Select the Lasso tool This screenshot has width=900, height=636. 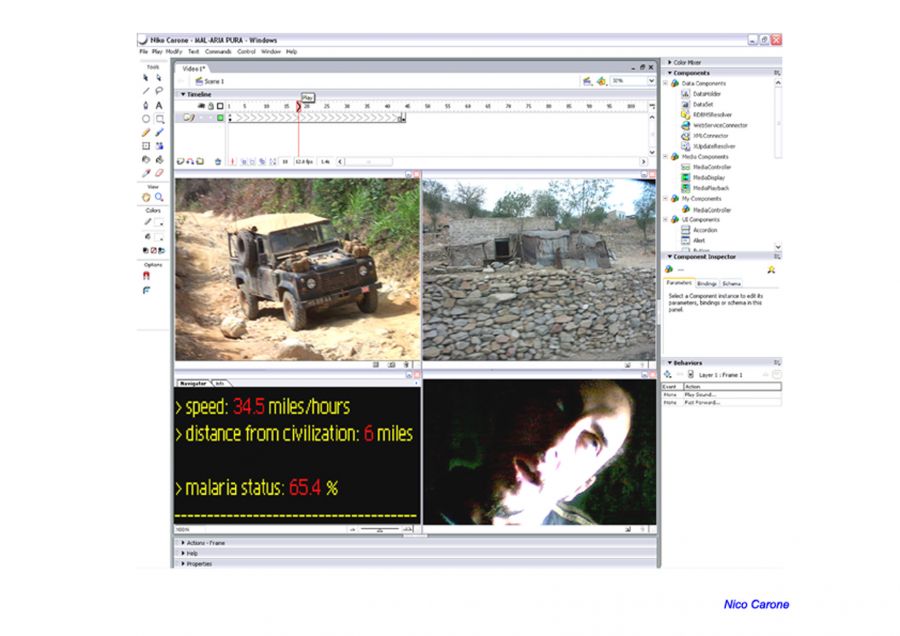coord(159,91)
